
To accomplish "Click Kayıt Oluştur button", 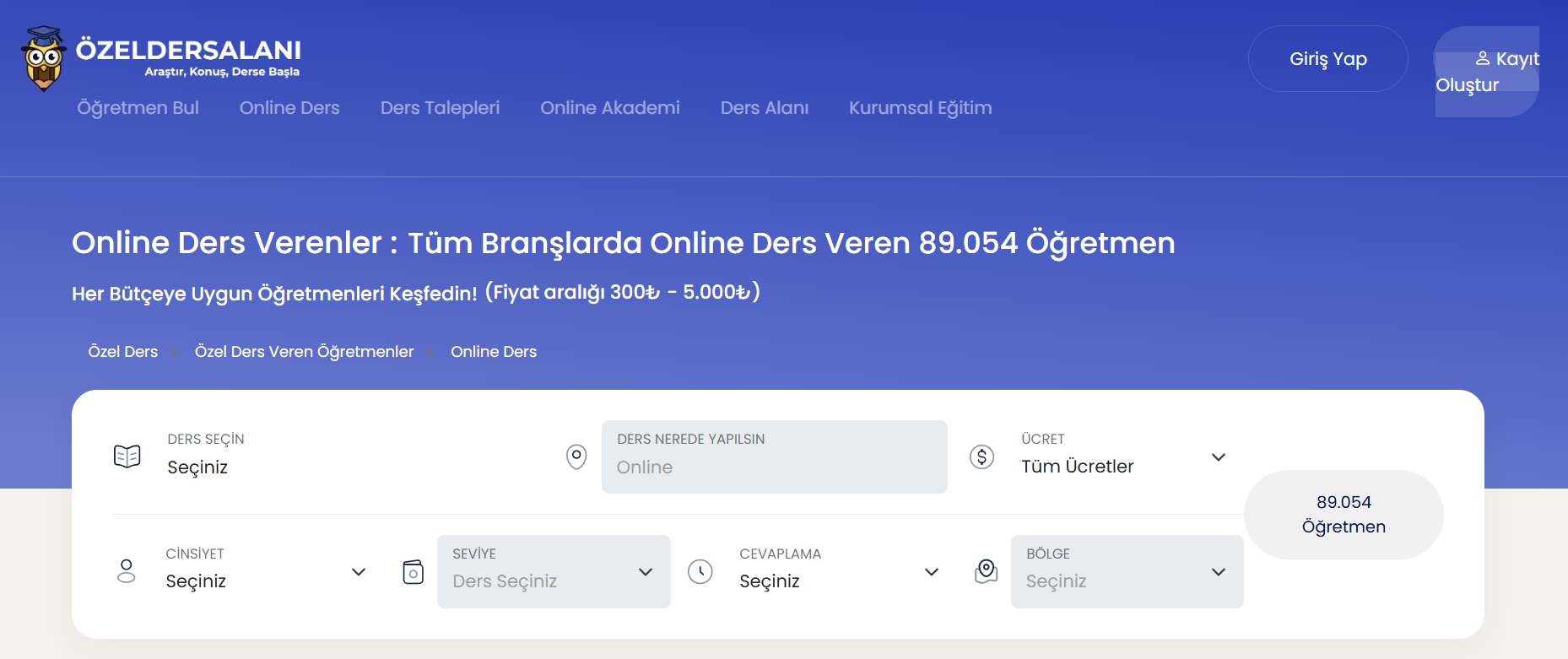I will coord(1487,72).
